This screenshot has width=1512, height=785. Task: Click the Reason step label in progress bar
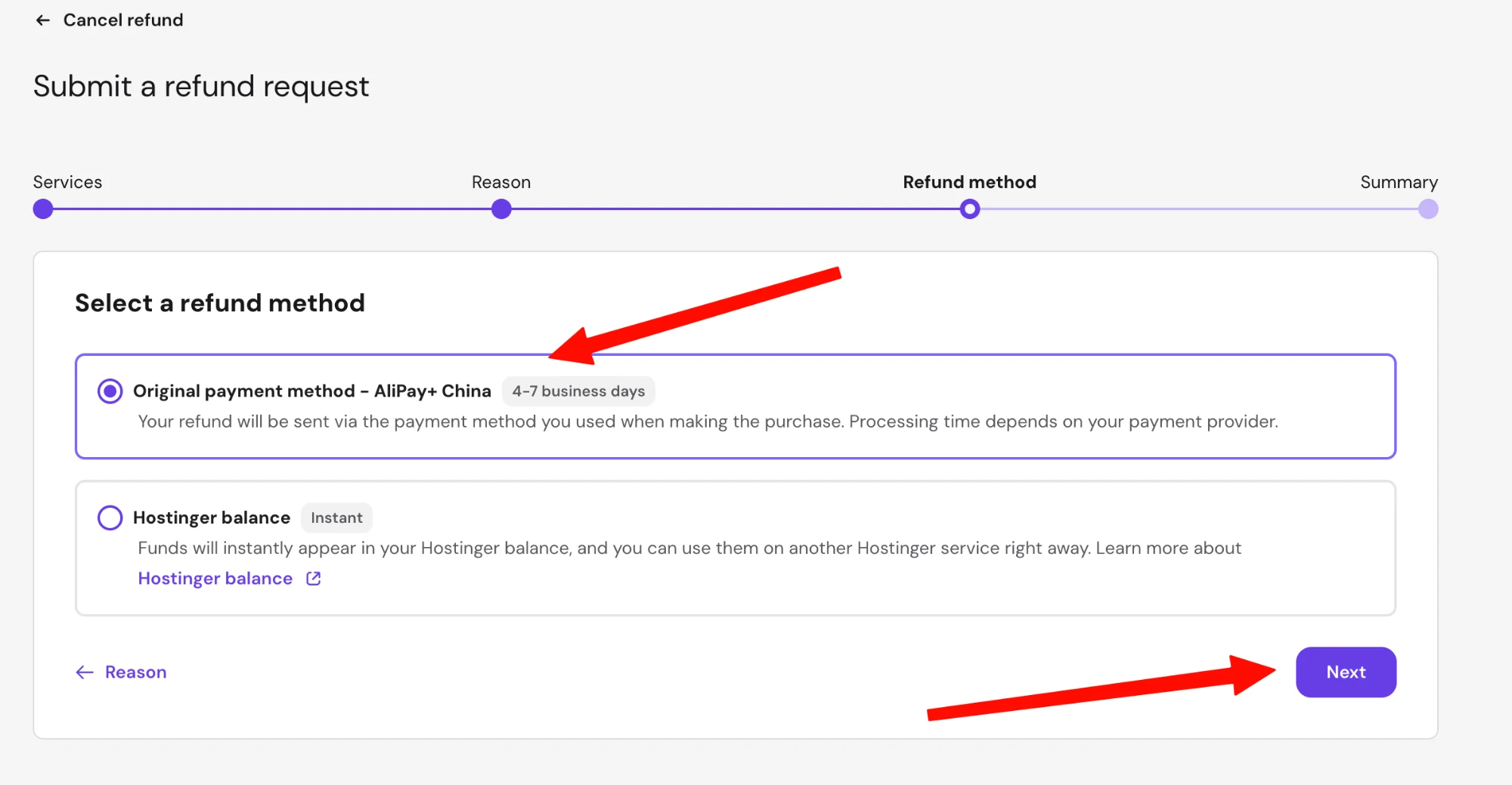pyautogui.click(x=501, y=182)
